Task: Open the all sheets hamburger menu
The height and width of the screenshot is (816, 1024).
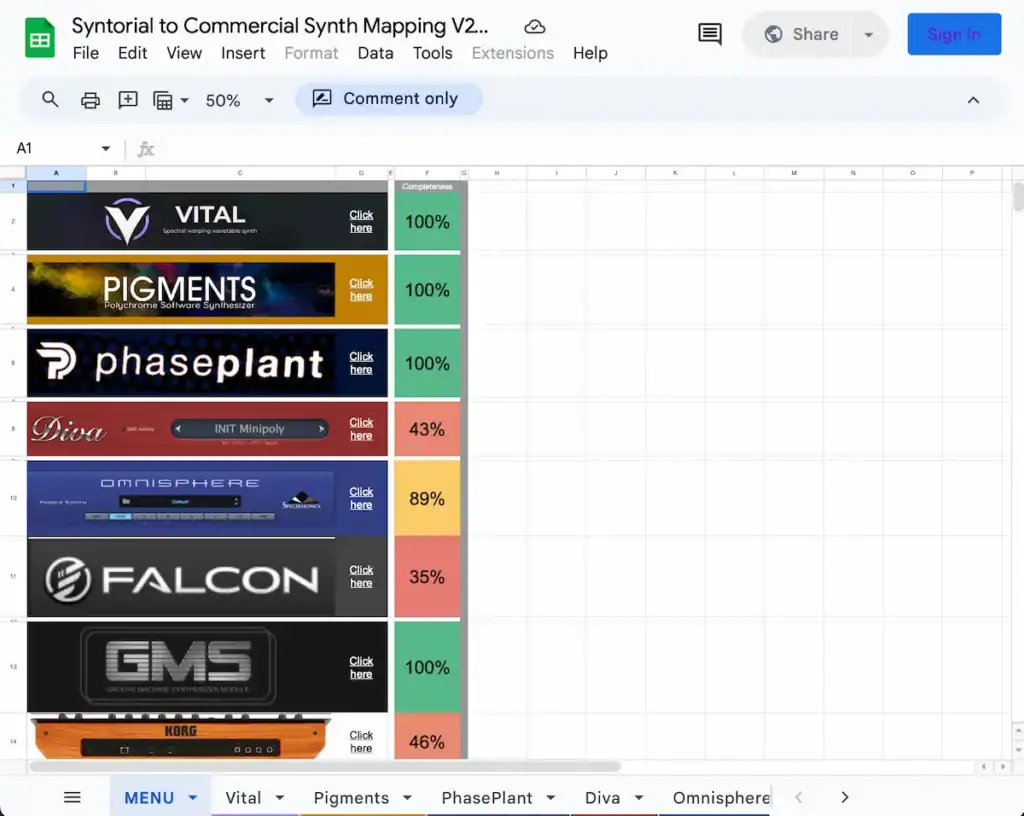Action: [72, 797]
